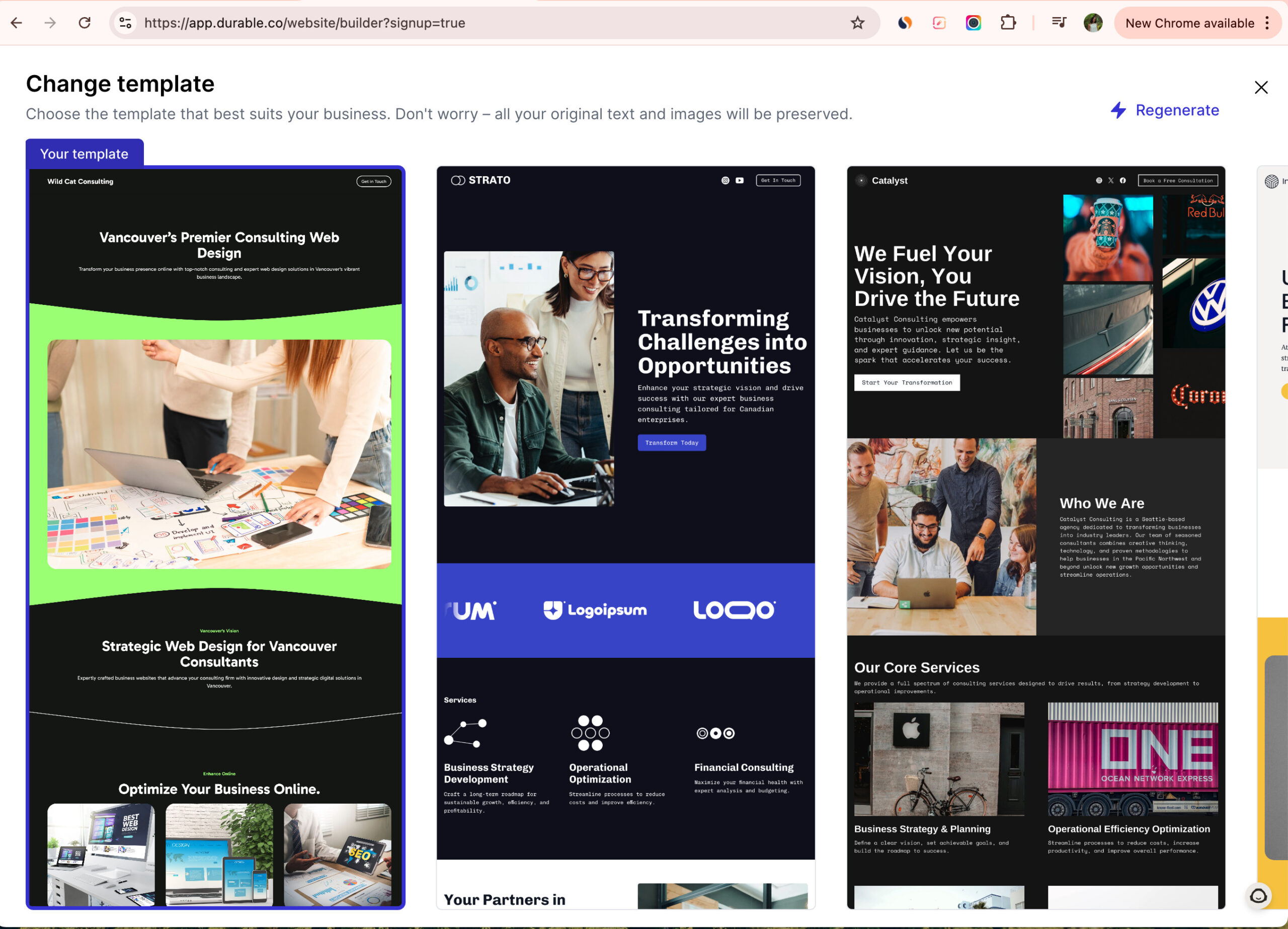Close the Change template dialog
This screenshot has width=1288, height=929.
pyautogui.click(x=1261, y=88)
